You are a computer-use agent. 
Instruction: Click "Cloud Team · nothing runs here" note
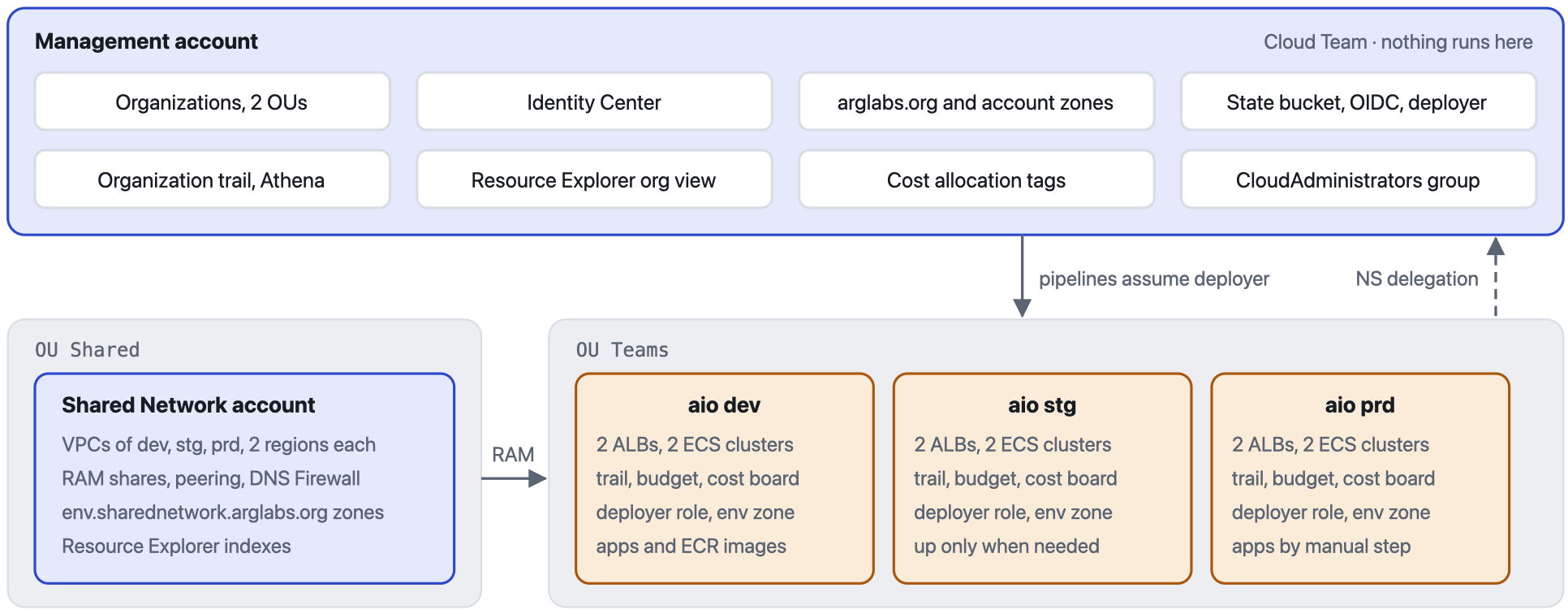1398,42
